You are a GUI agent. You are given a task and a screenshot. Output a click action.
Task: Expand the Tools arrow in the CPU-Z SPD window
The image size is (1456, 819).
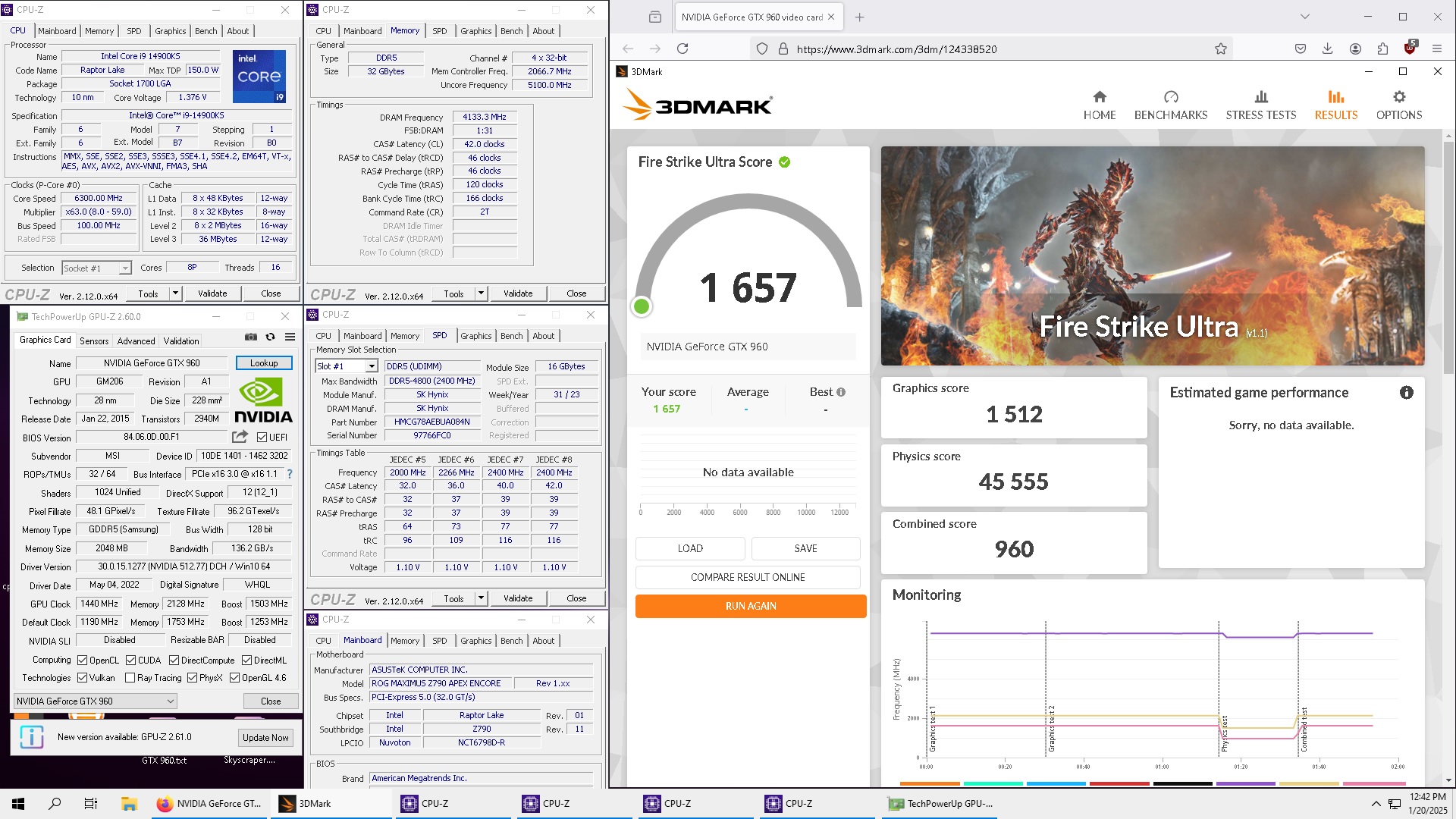pyautogui.click(x=481, y=598)
